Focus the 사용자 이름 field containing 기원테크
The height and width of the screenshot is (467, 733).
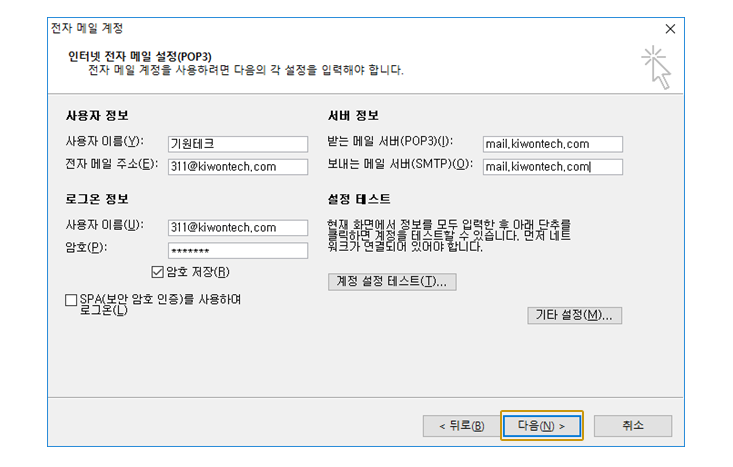click(x=237, y=144)
